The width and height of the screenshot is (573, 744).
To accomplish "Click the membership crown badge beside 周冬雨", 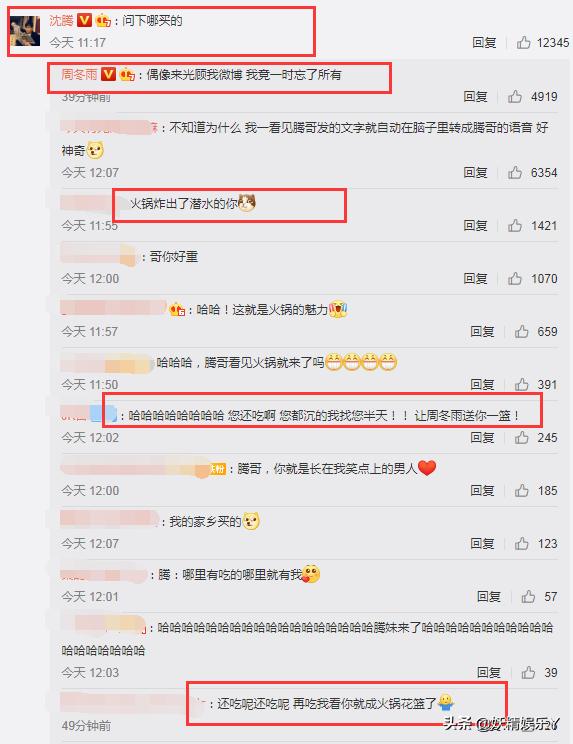I will pyautogui.click(x=127, y=75).
